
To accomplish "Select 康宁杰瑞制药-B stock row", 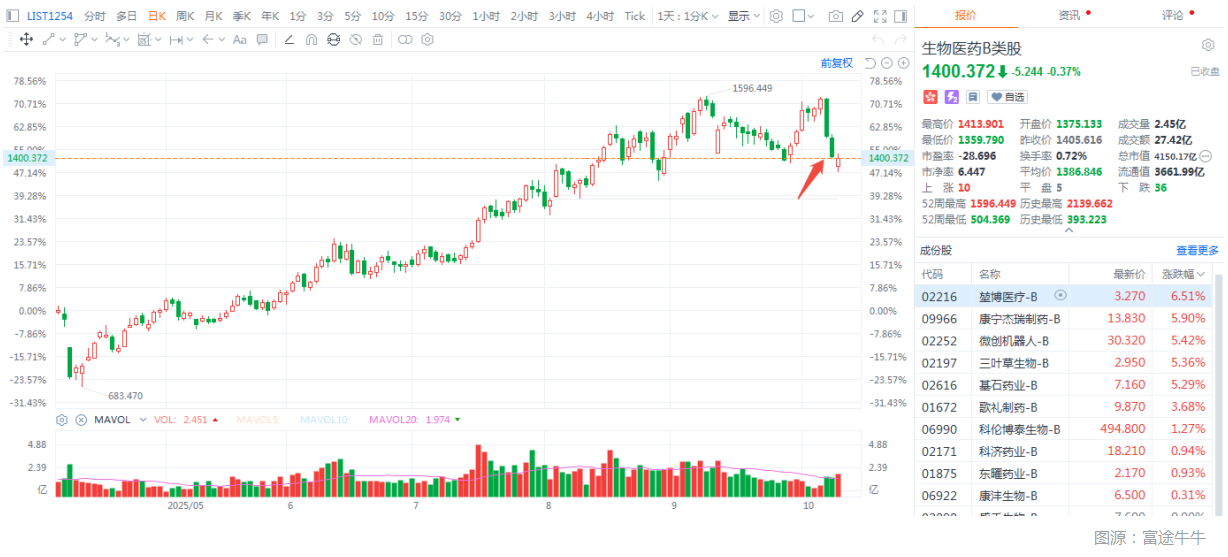I will 1019,318.
